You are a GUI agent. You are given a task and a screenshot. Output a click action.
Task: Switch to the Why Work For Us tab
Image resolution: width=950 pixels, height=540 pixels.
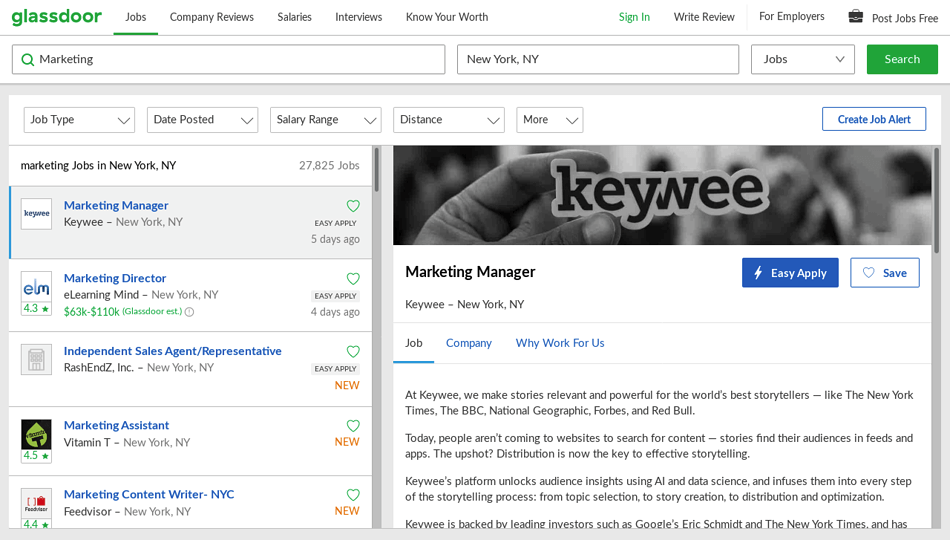pyautogui.click(x=560, y=343)
